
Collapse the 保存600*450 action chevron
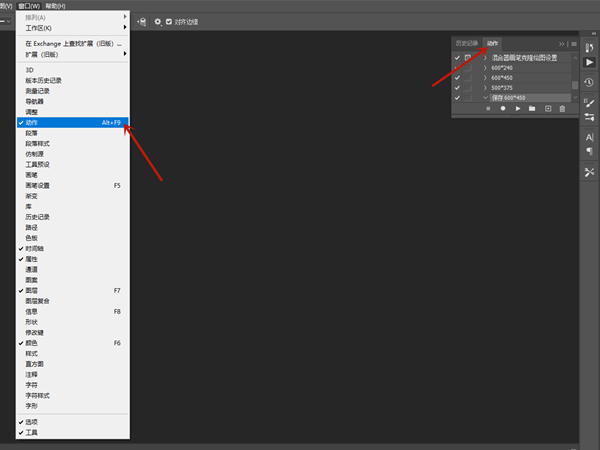(485, 98)
